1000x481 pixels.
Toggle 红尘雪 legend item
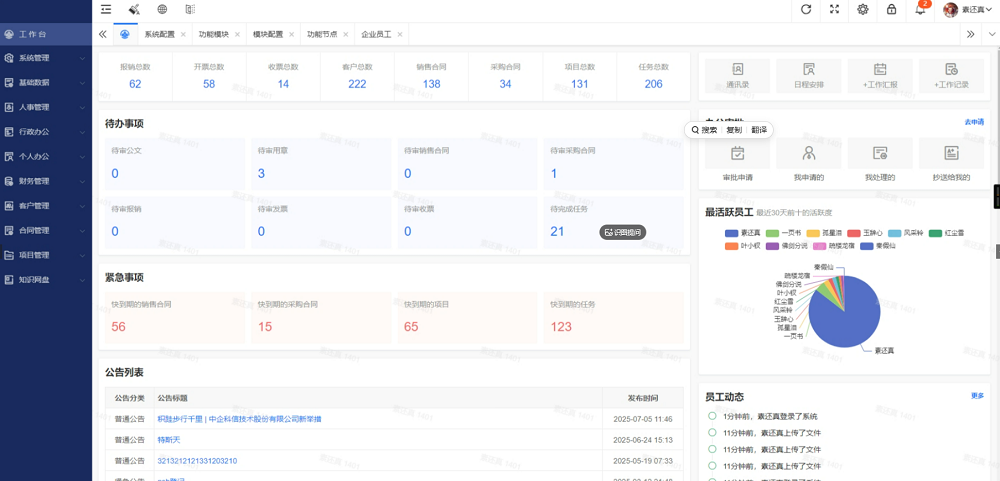pyautogui.click(x=946, y=233)
